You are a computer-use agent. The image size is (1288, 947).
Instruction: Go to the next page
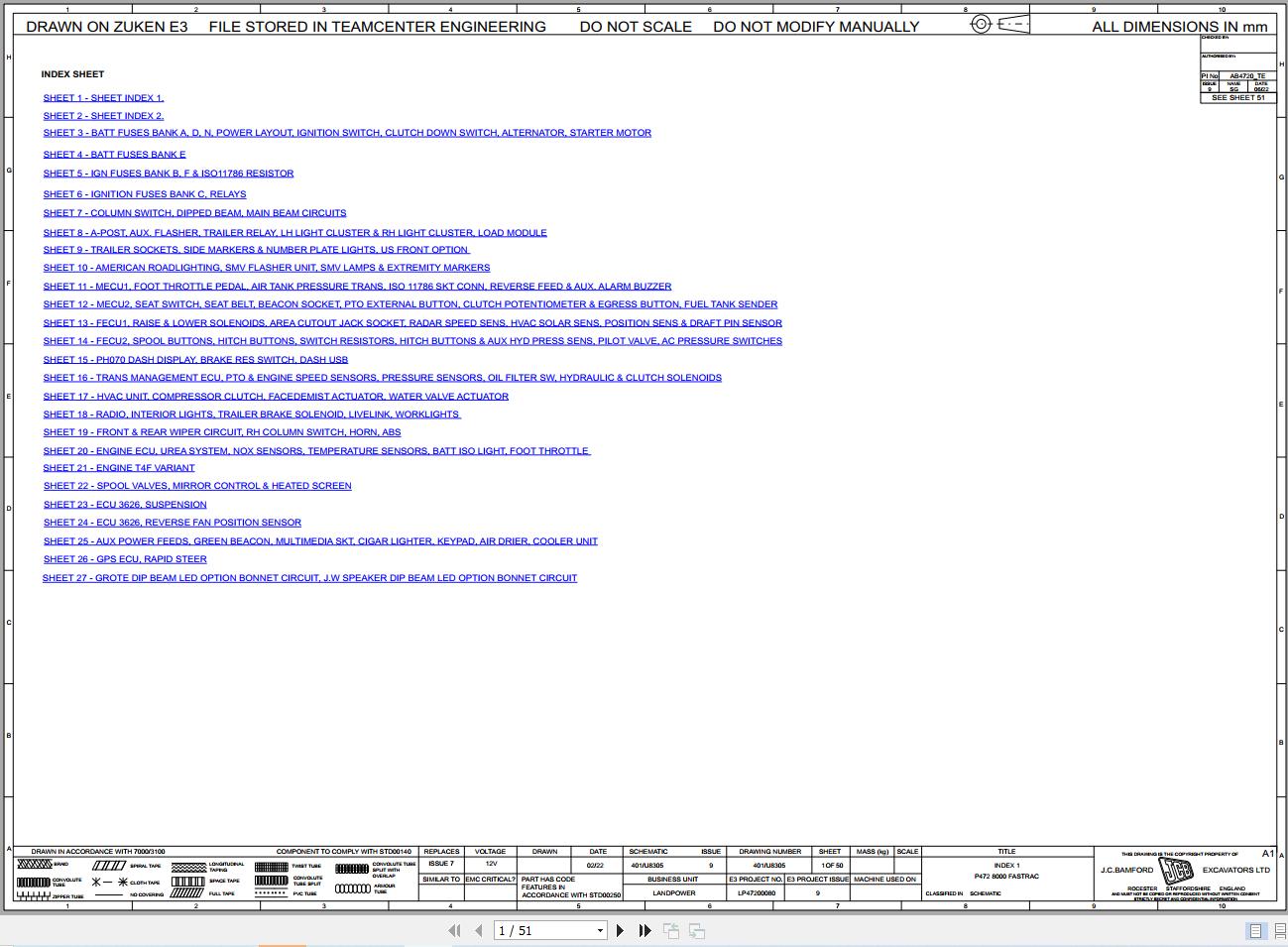620,930
